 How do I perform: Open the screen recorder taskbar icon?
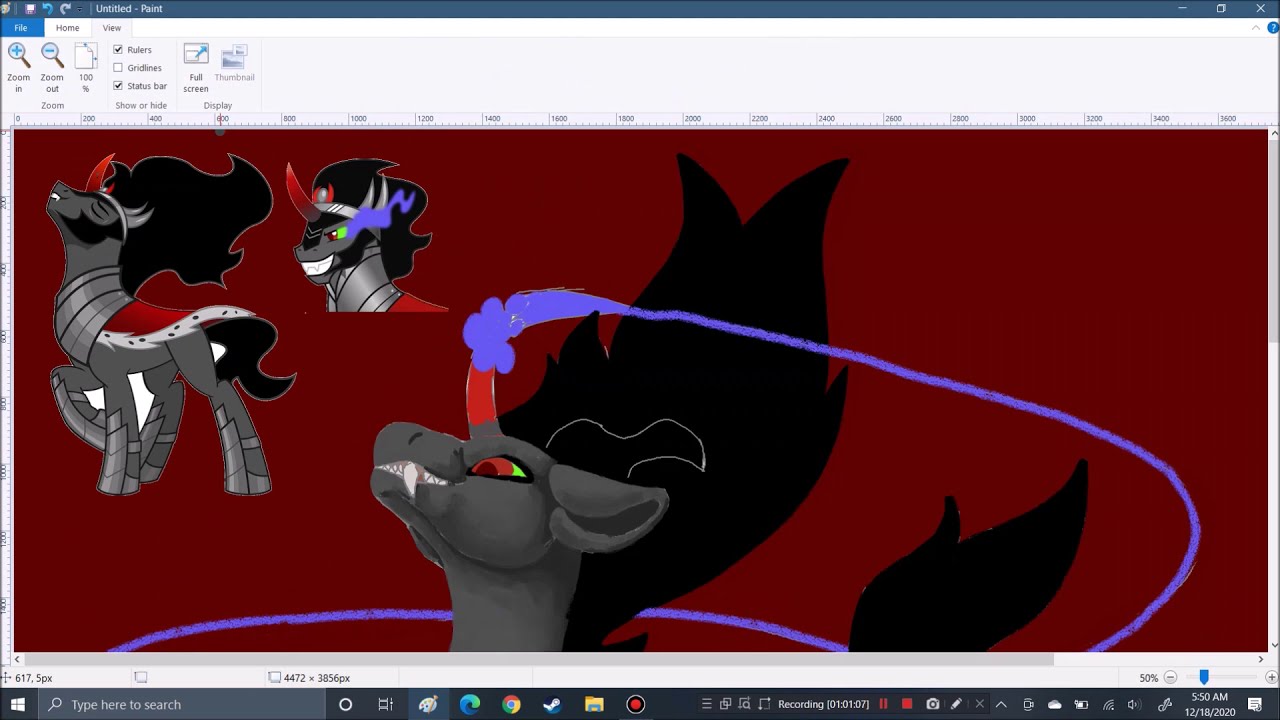(635, 704)
